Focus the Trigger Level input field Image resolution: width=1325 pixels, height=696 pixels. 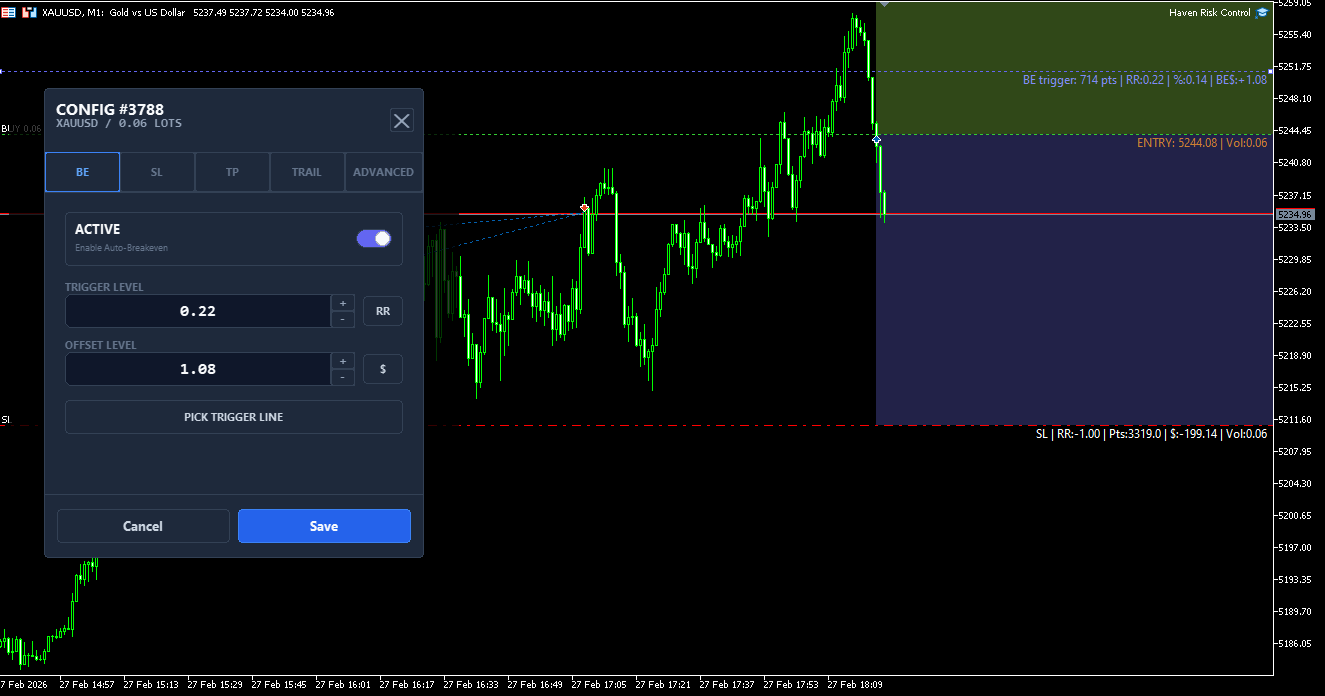[x=198, y=311]
